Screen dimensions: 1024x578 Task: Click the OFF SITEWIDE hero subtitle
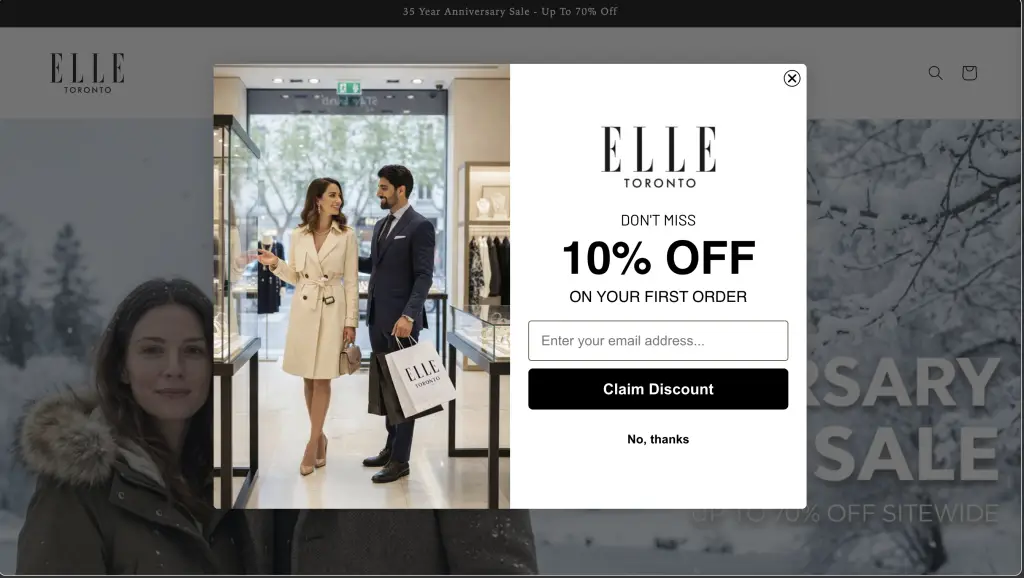pyautogui.click(x=912, y=513)
